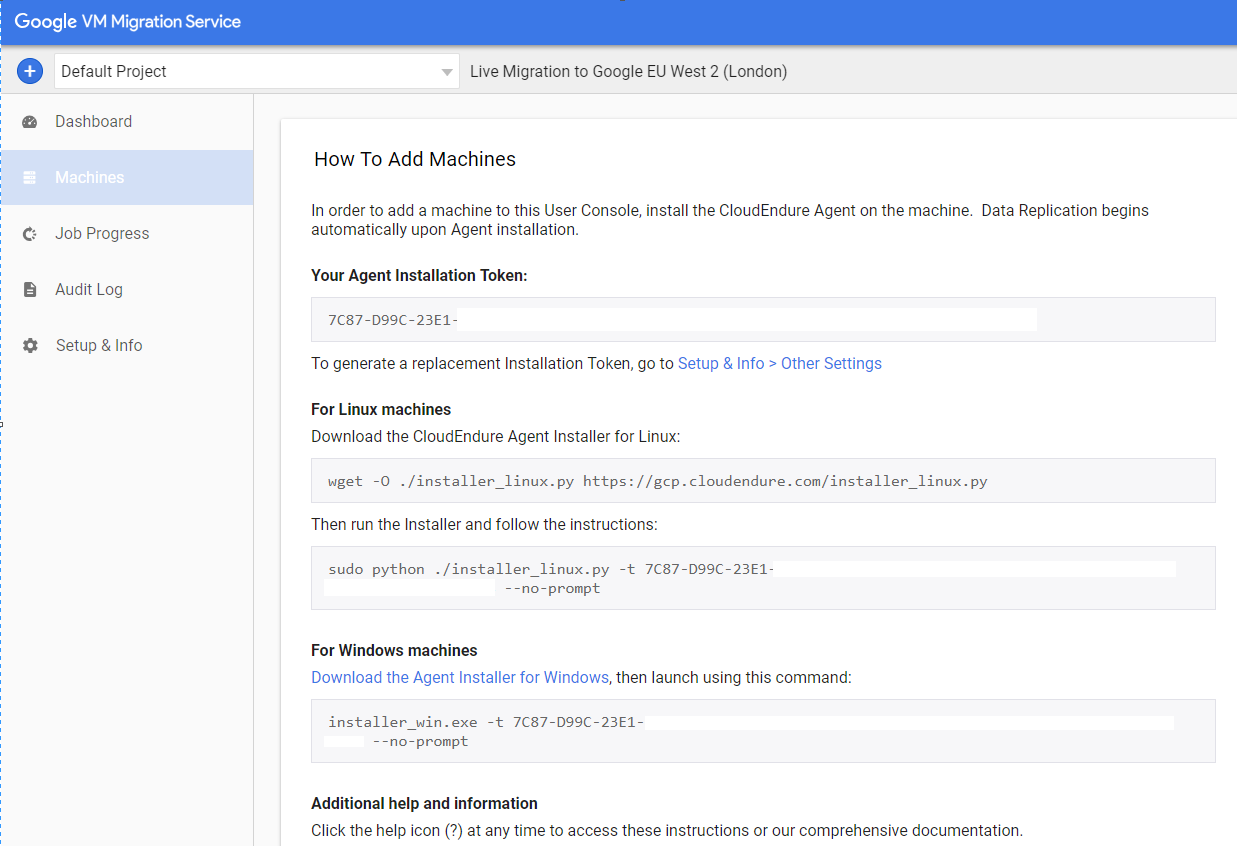
Task: Follow the Setup & Info > Other Settings link
Action: (780, 364)
